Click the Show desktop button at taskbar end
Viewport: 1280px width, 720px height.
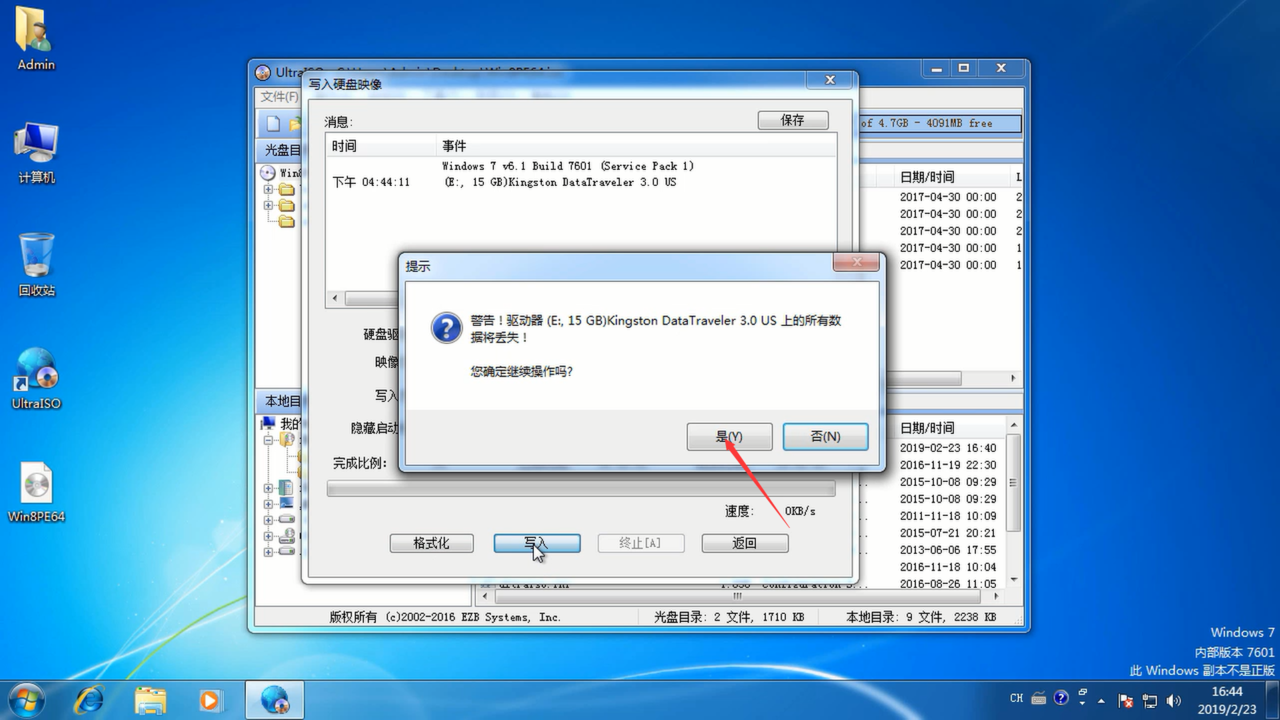pyautogui.click(x=1272, y=699)
